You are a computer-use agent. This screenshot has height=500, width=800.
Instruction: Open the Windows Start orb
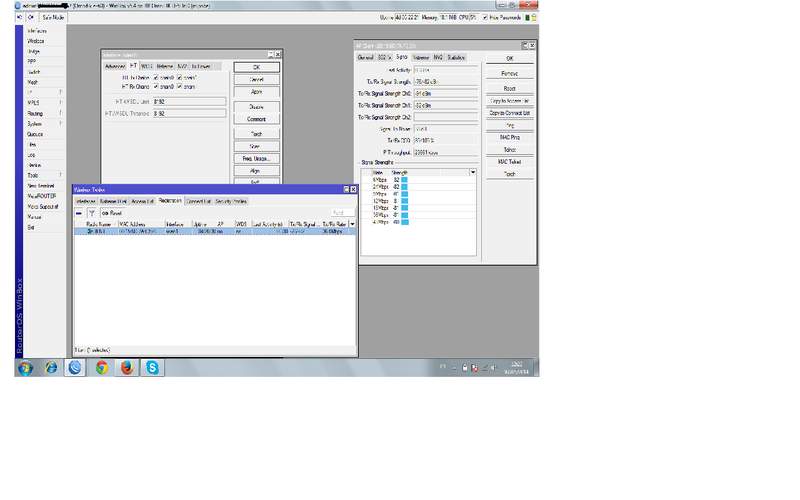[25, 368]
